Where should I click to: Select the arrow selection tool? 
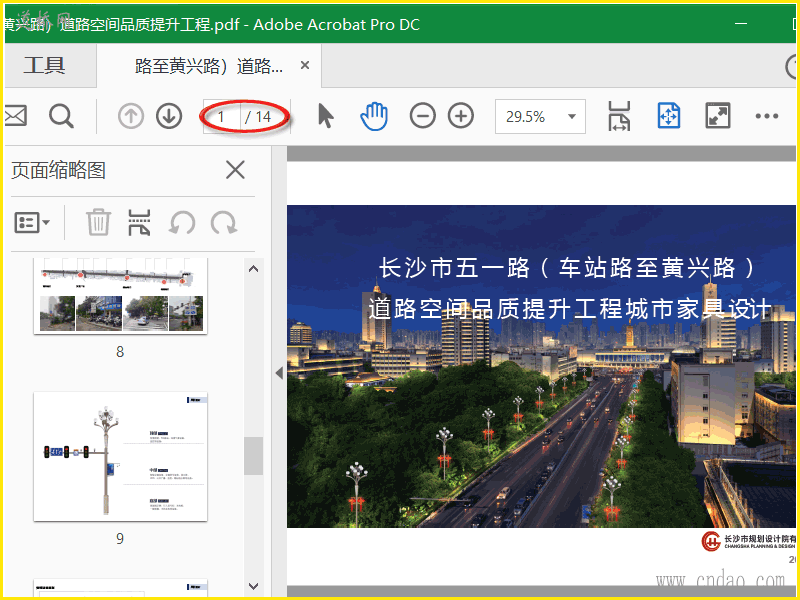coord(326,116)
